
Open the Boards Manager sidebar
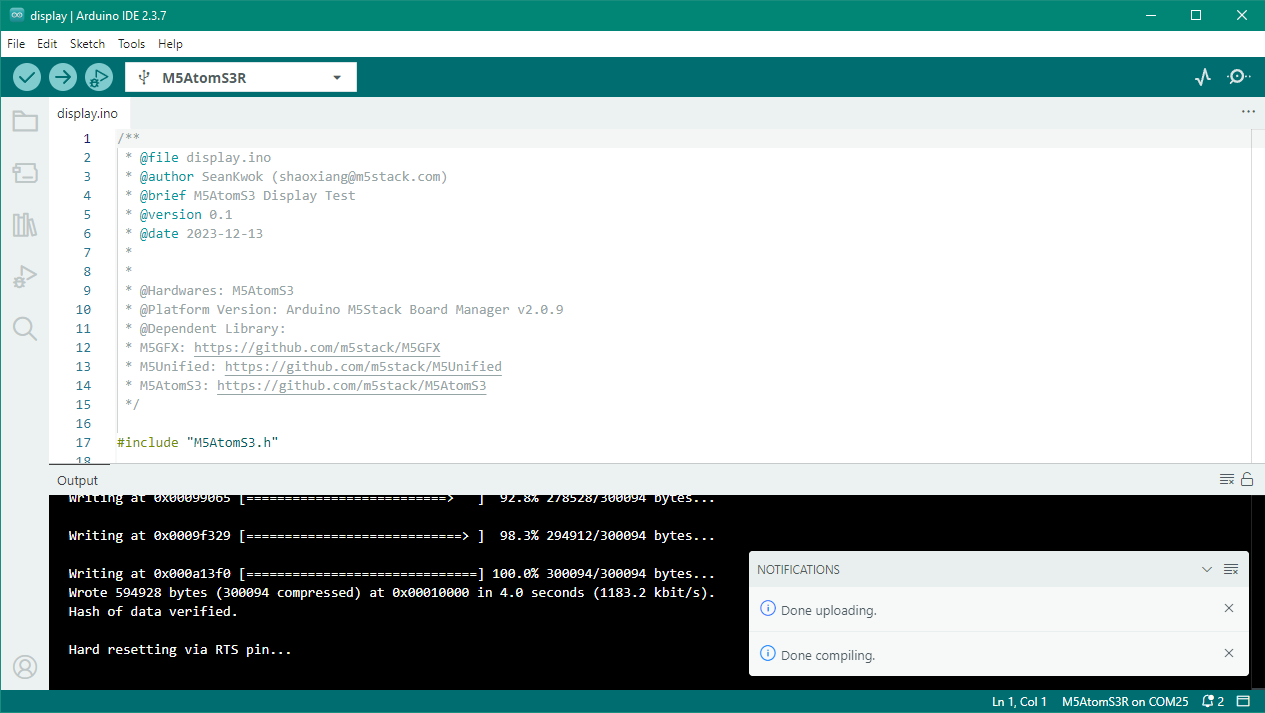click(x=25, y=173)
